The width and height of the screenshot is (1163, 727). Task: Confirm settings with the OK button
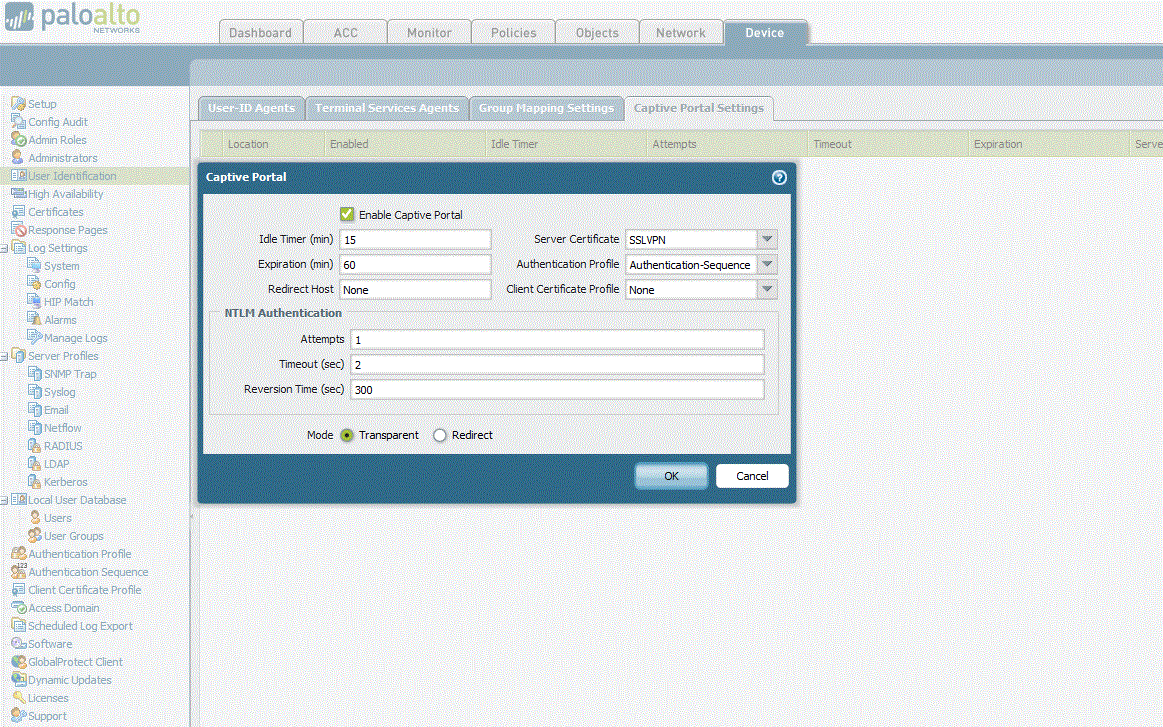tap(670, 476)
